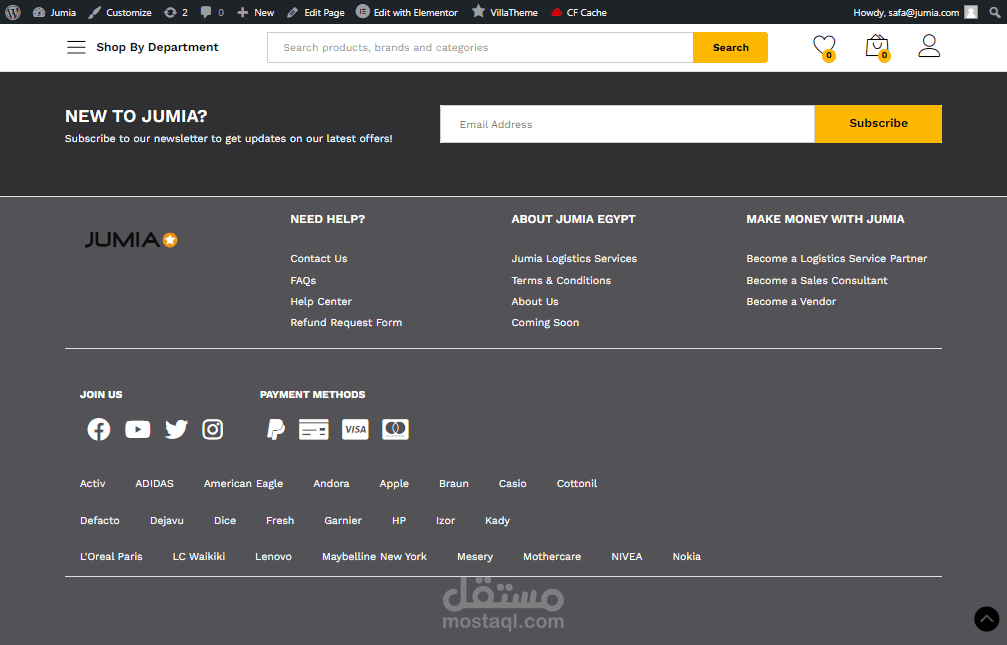The image size is (1007, 645).
Task: Open the Kady brand link
Action: pos(497,521)
